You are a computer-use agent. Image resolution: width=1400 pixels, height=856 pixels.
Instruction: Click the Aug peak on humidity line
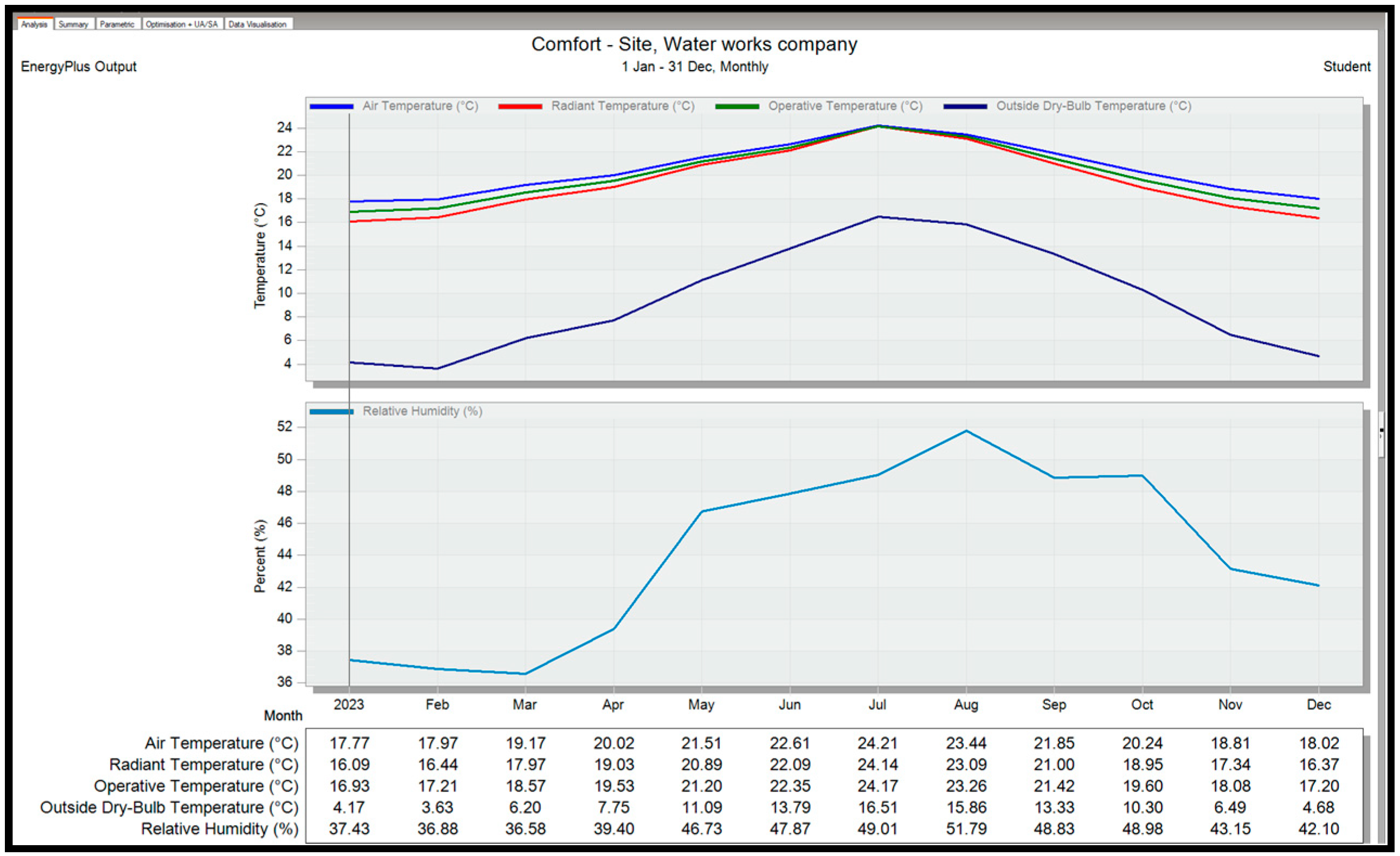click(x=966, y=431)
